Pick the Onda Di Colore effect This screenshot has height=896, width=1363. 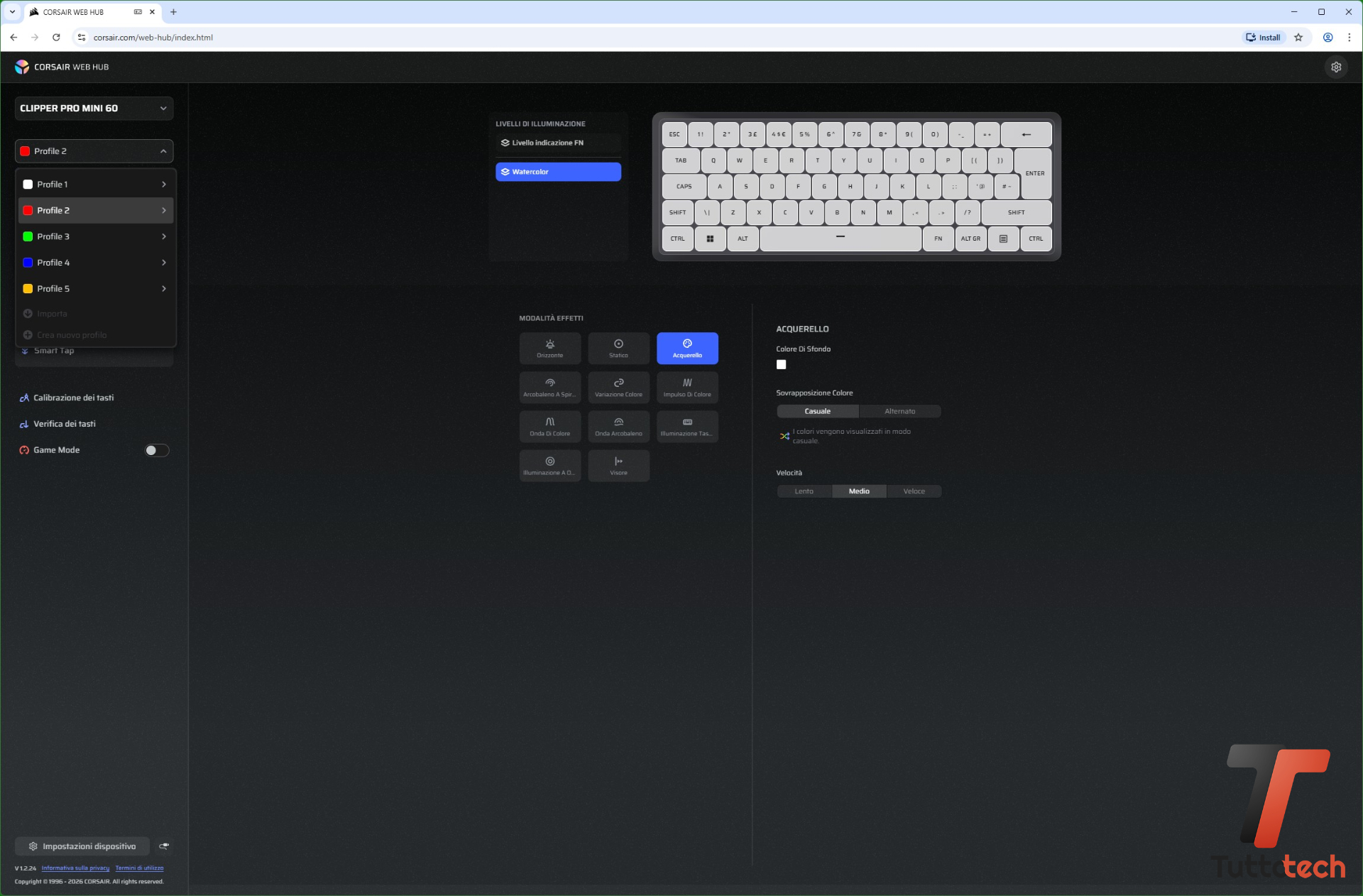[549, 426]
